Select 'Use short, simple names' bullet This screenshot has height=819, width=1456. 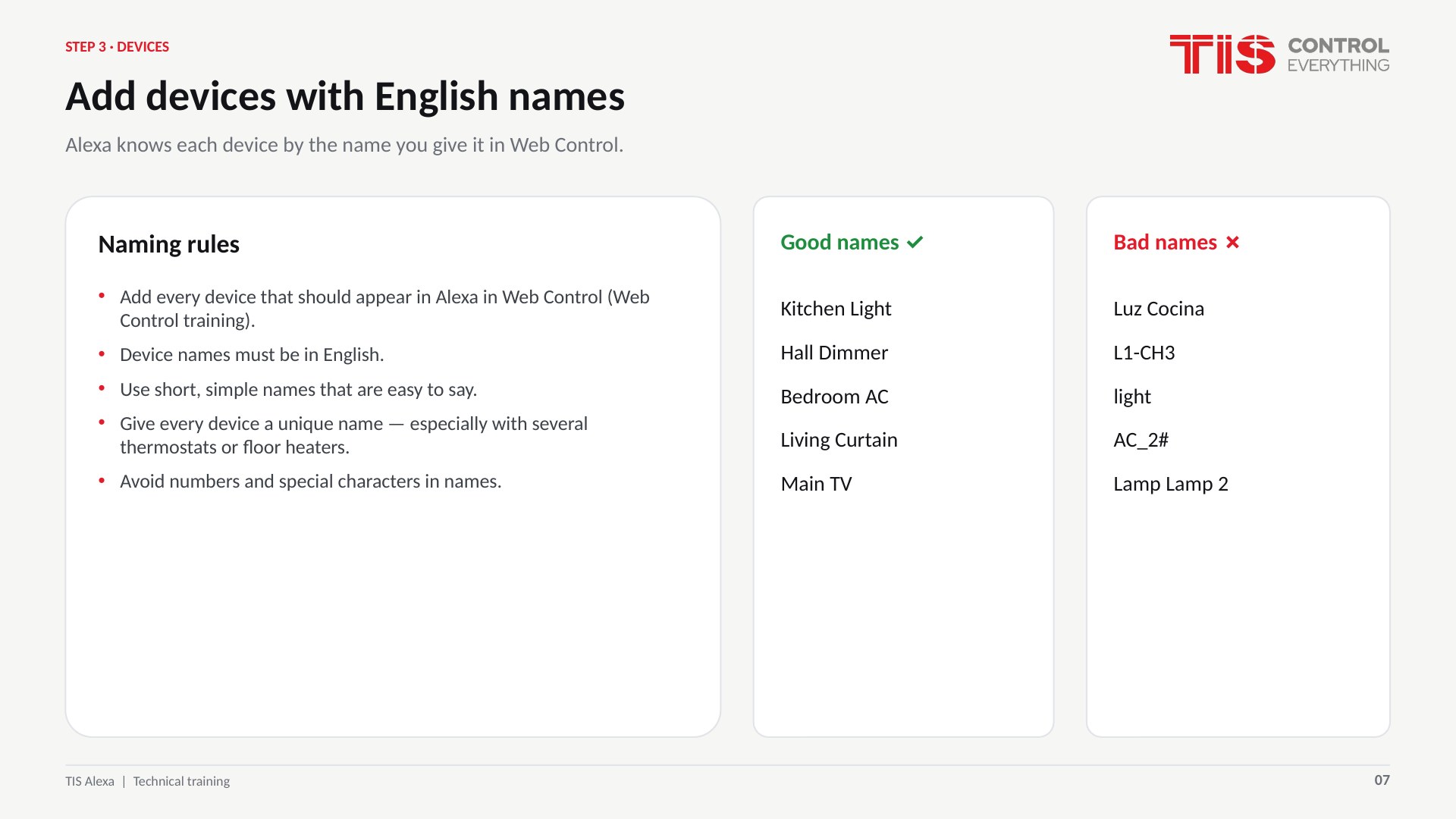click(298, 390)
